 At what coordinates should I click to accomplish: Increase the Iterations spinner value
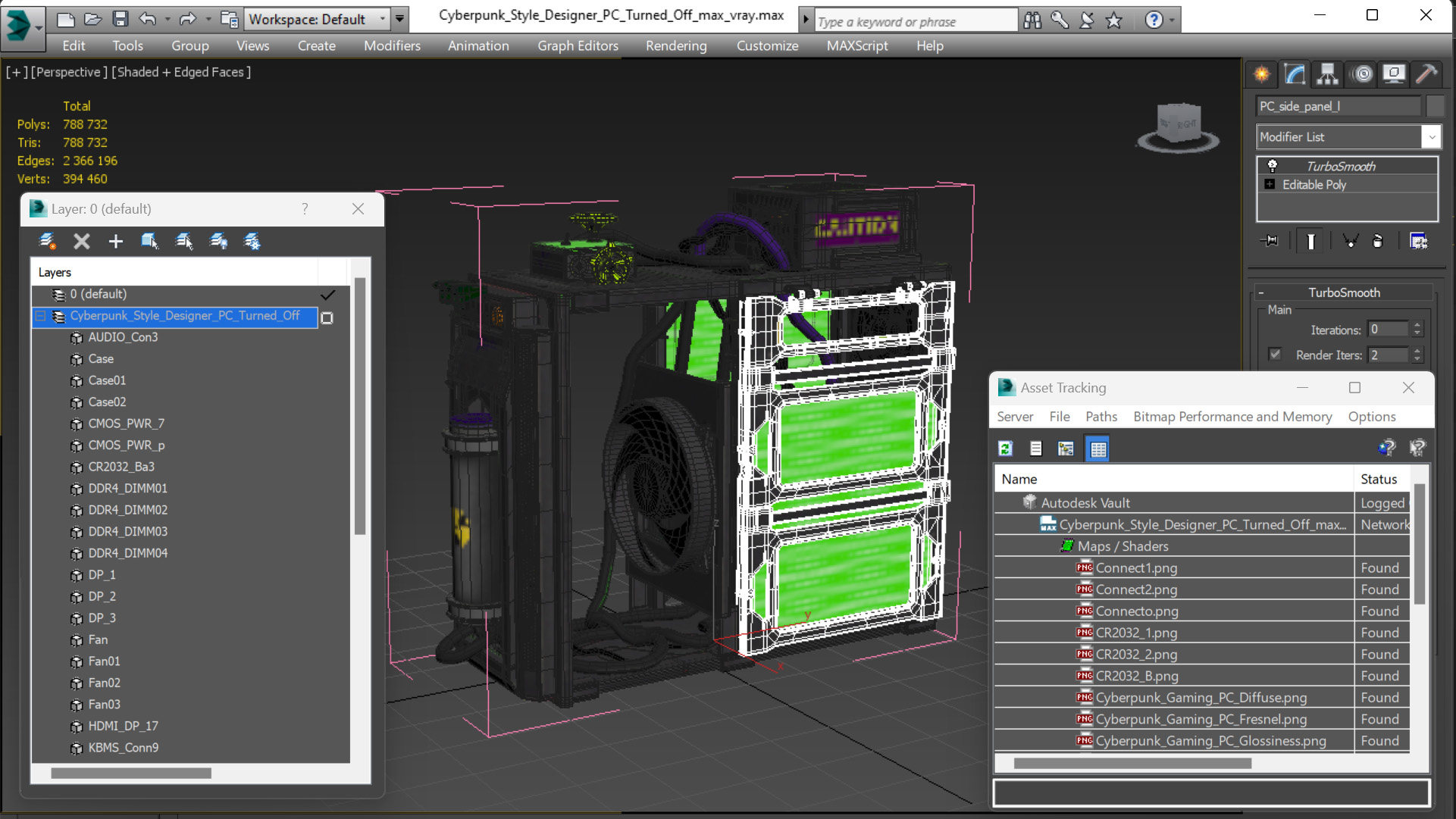pyautogui.click(x=1417, y=325)
